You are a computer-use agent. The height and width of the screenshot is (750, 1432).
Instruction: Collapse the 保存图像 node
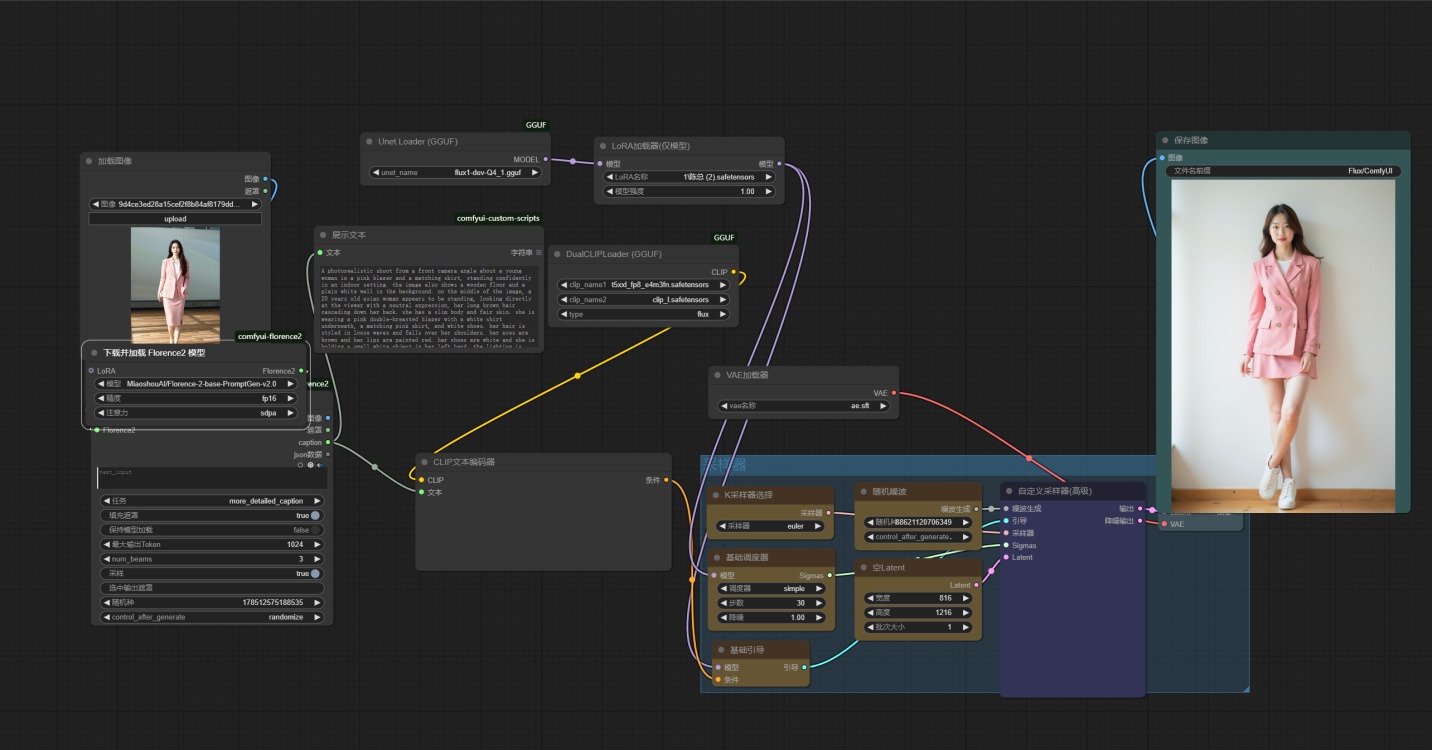[1165, 140]
